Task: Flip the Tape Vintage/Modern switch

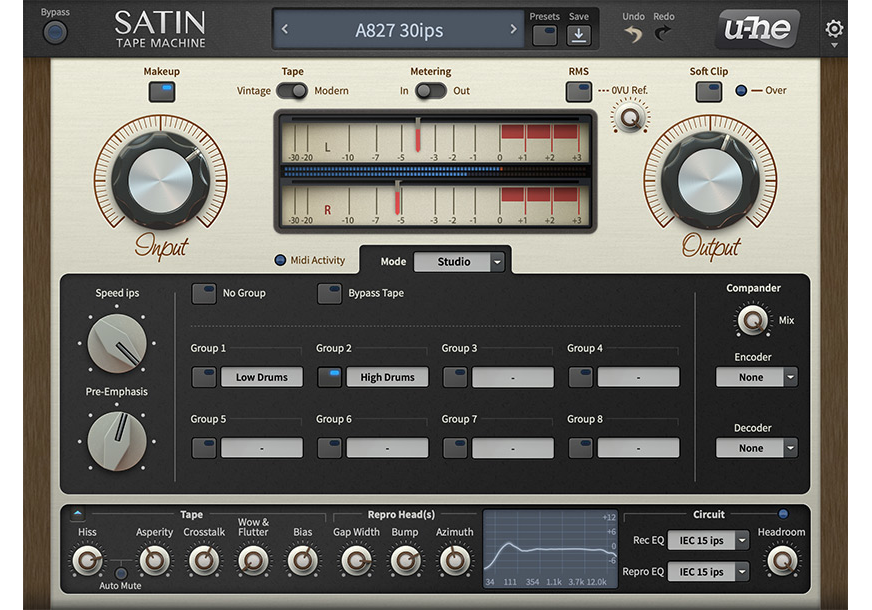Action: point(292,91)
